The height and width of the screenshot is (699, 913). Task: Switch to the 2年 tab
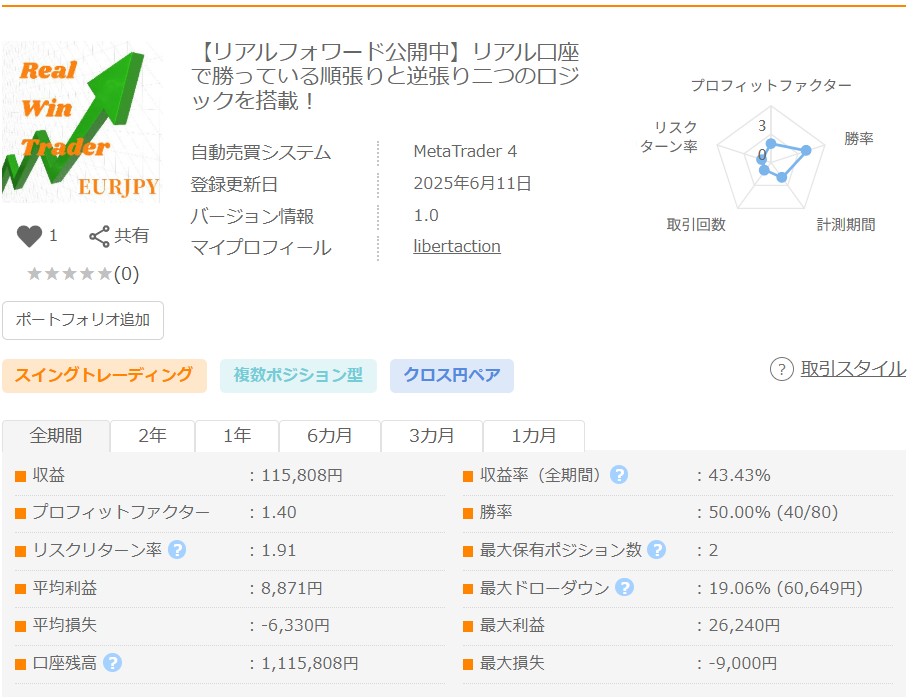tap(152, 436)
